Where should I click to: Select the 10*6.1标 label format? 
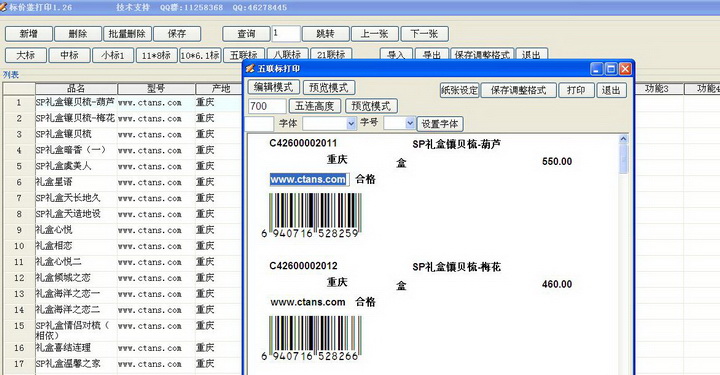(200, 55)
